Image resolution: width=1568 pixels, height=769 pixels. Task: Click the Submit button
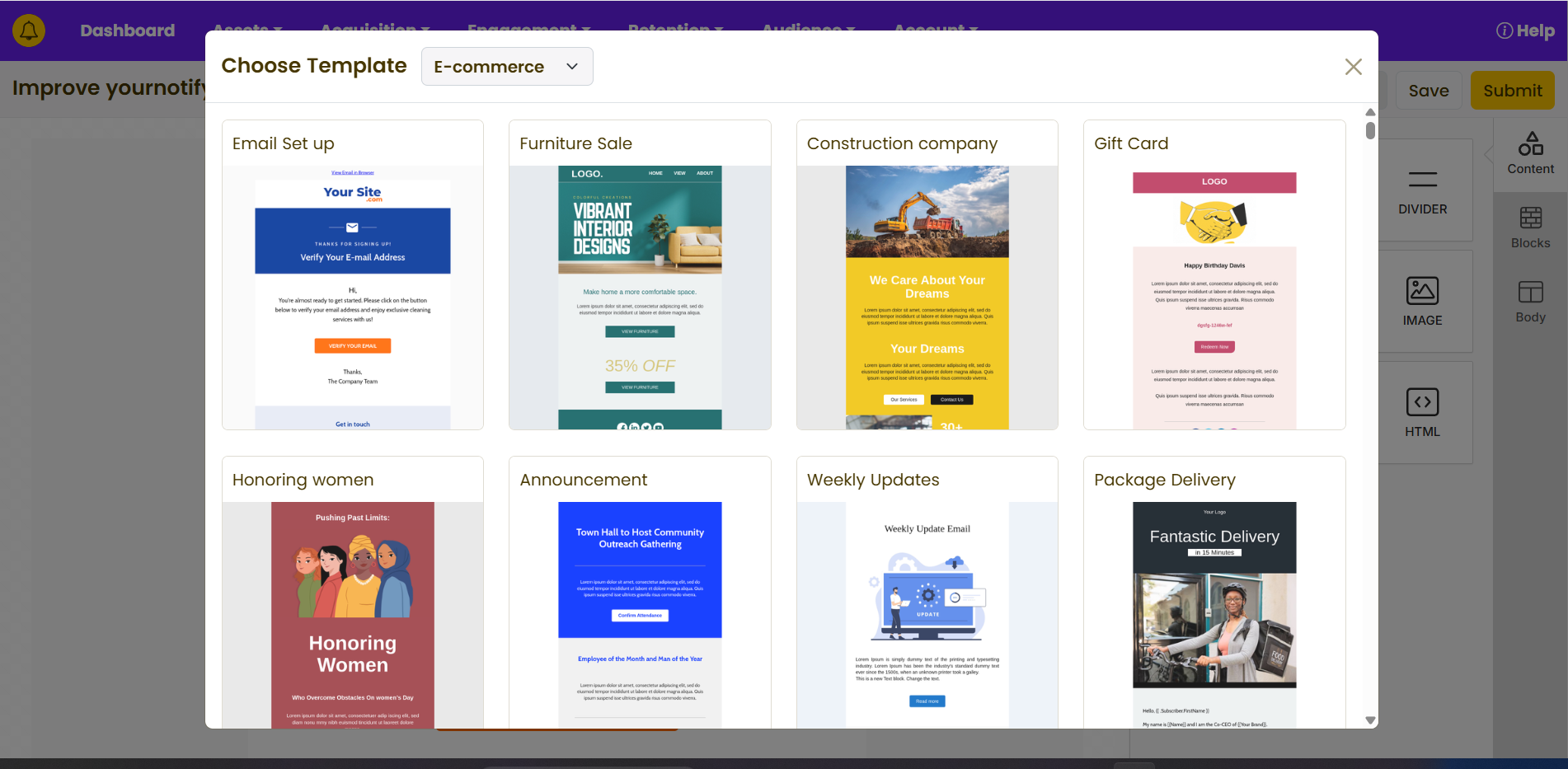tap(1512, 91)
